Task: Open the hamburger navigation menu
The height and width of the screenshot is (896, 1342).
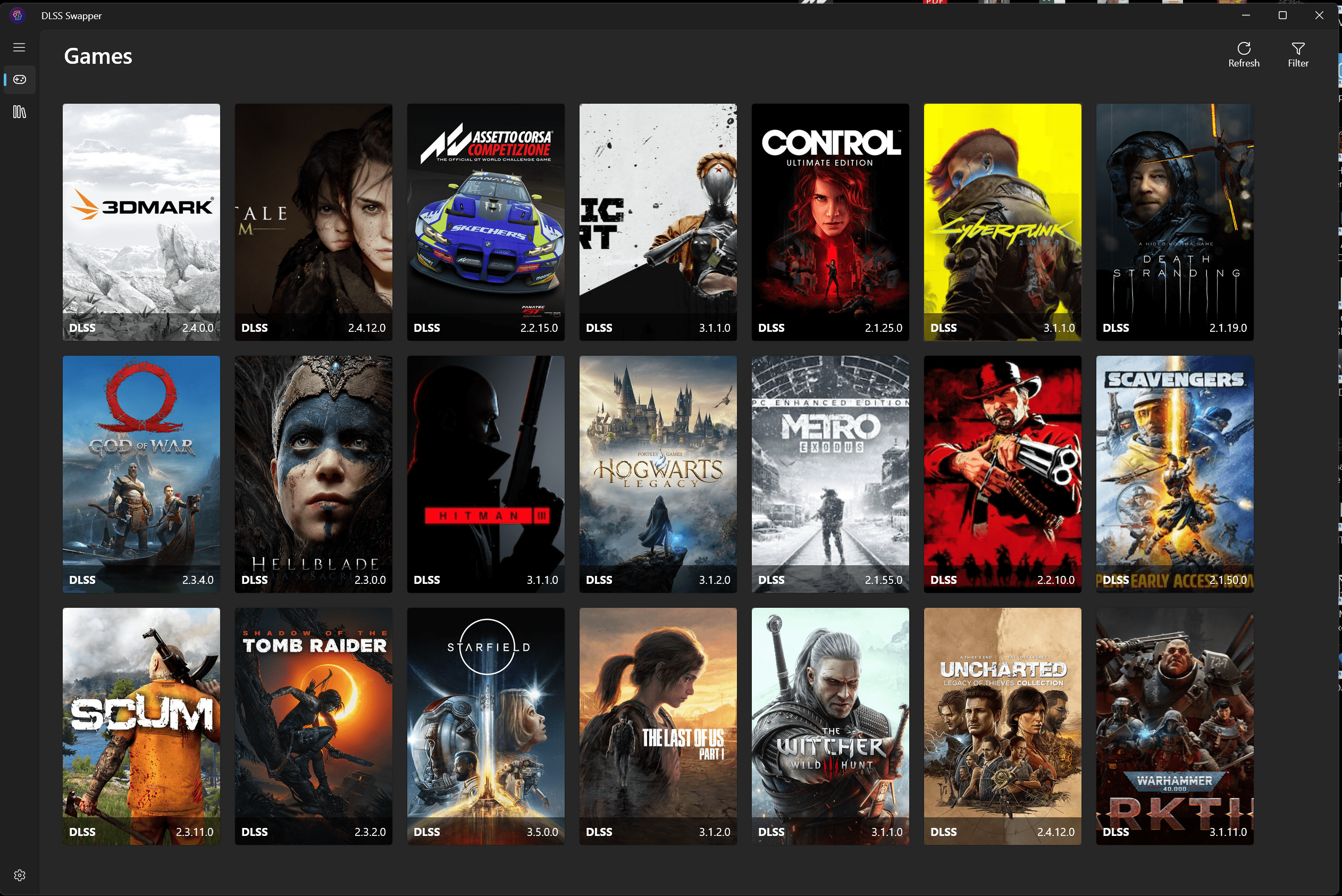Action: [x=20, y=47]
